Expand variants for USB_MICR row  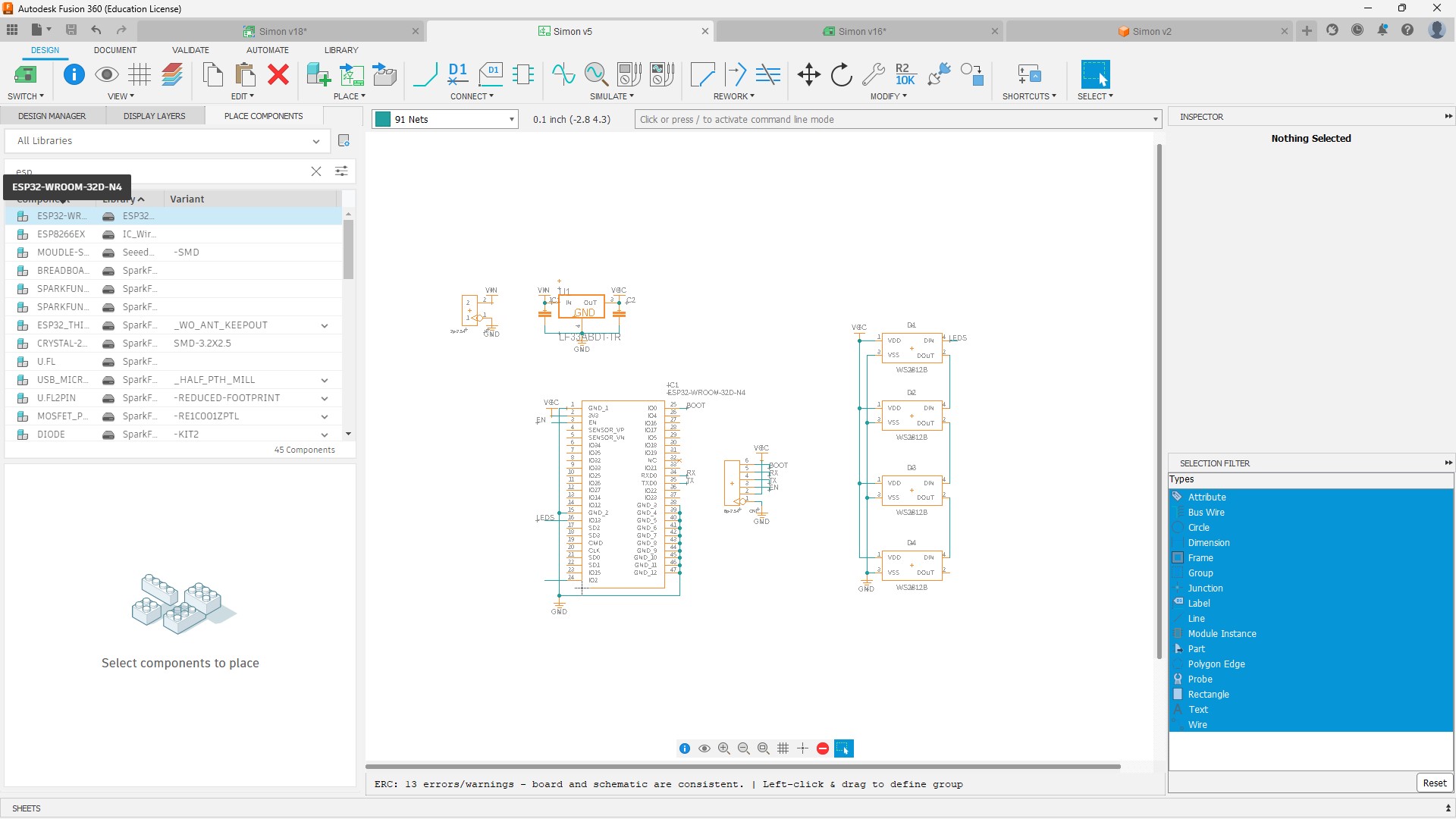(325, 380)
